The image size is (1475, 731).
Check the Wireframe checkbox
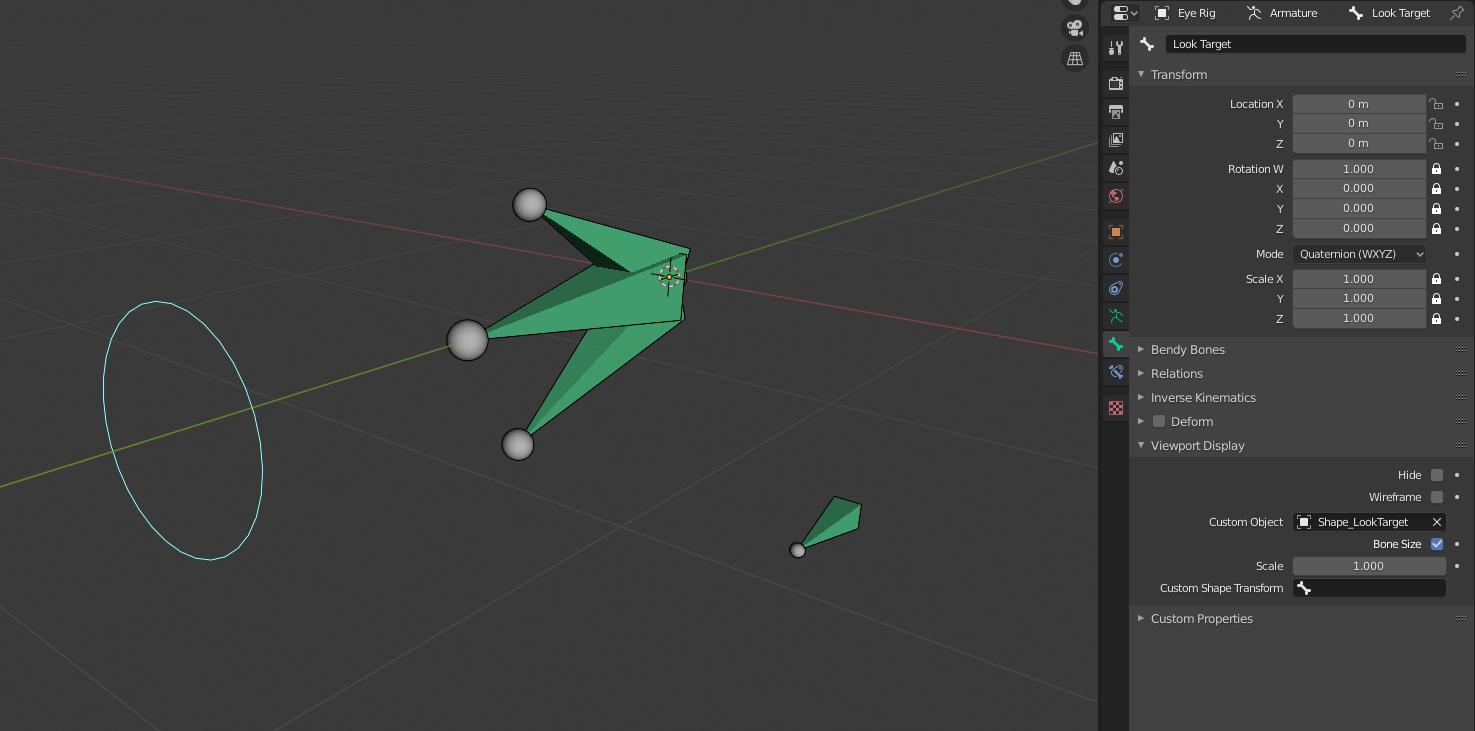(1437, 497)
